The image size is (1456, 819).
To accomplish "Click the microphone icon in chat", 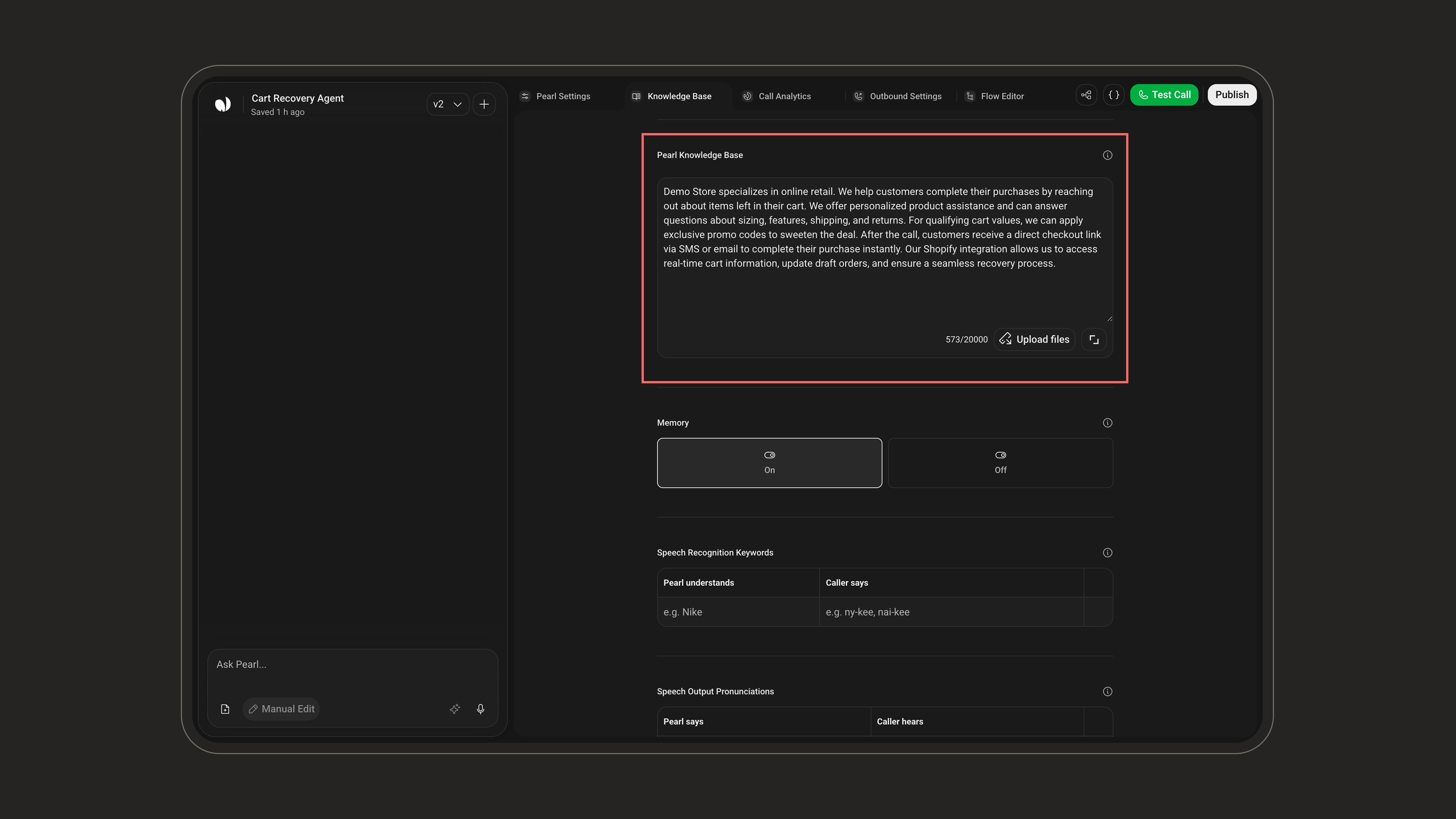I will (480, 709).
